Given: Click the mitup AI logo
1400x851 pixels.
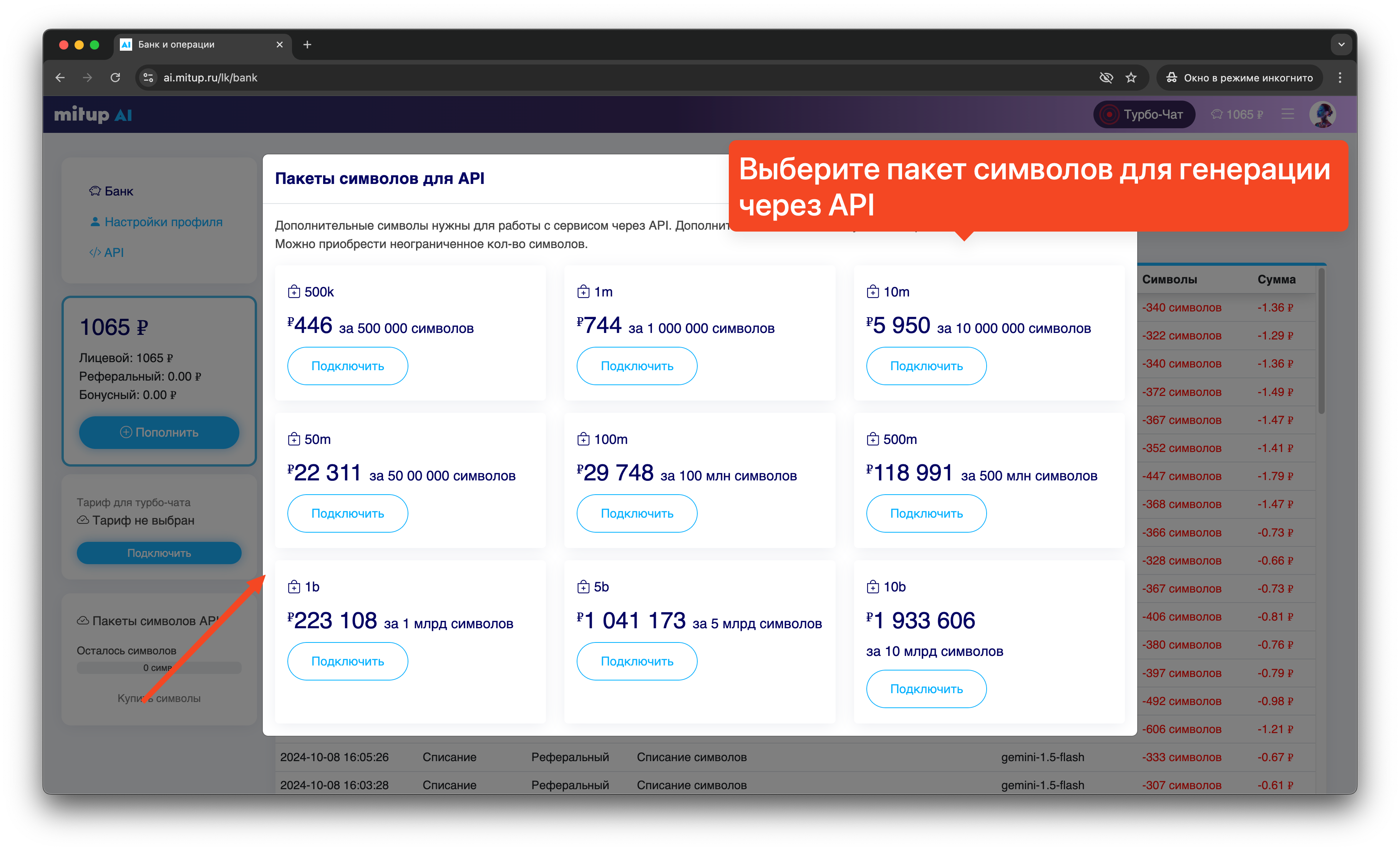Looking at the screenshot, I should [93, 115].
